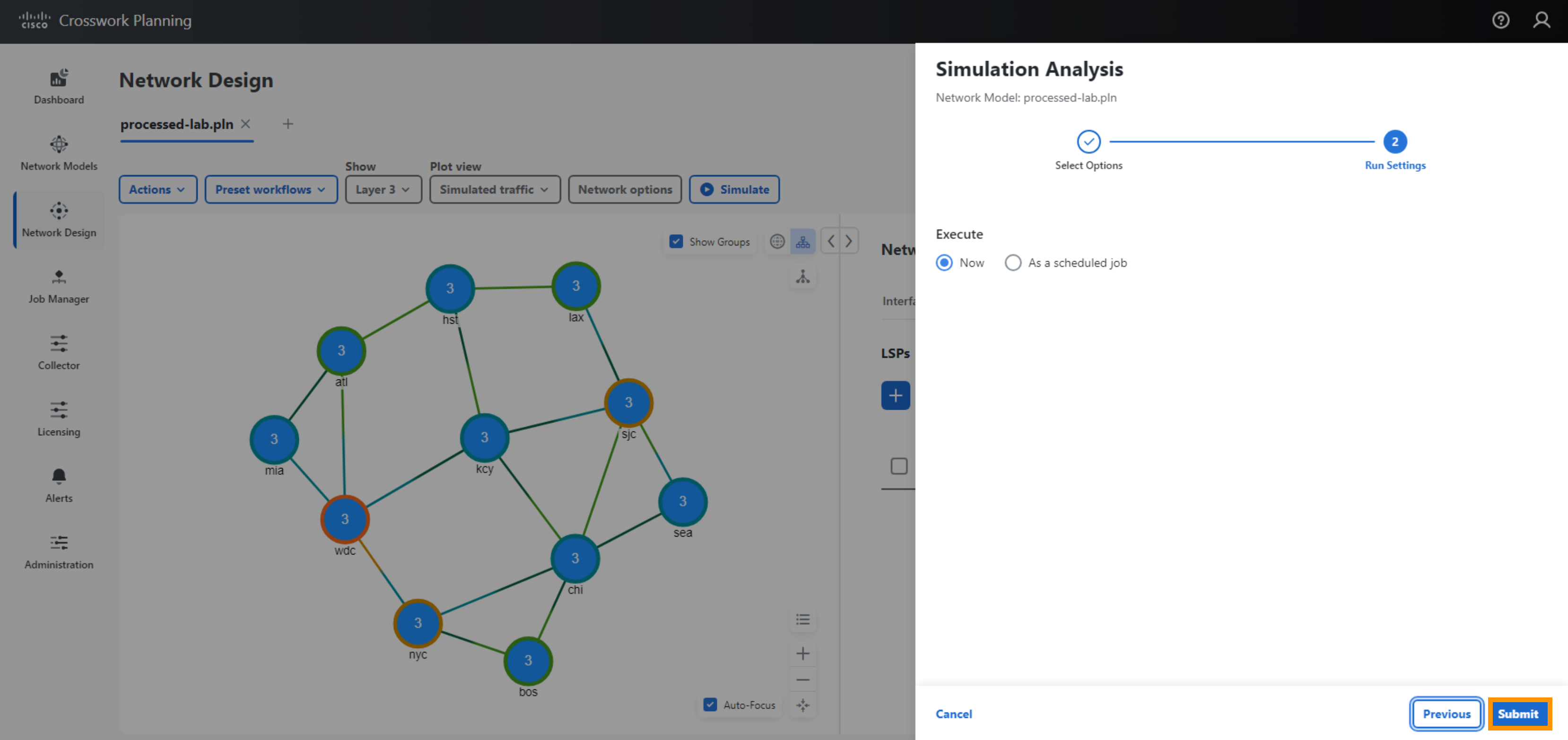Zoom in on the network plot
Screen dimensions: 1568x740
pyautogui.click(x=803, y=654)
